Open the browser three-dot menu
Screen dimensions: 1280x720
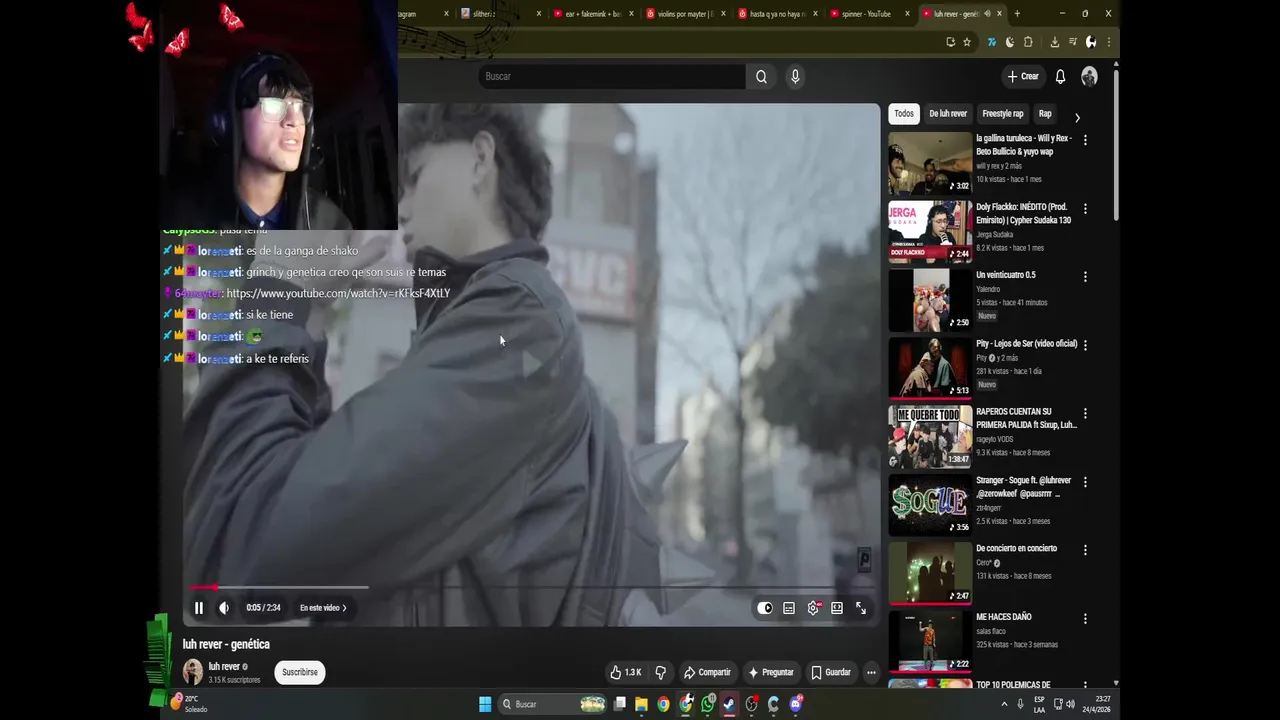(1108, 42)
